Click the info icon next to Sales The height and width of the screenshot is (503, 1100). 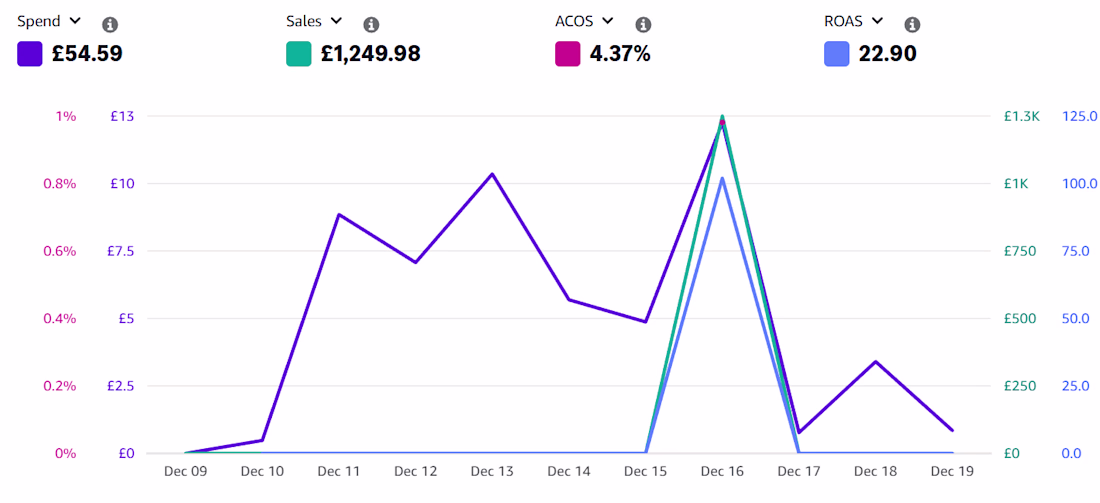[371, 25]
